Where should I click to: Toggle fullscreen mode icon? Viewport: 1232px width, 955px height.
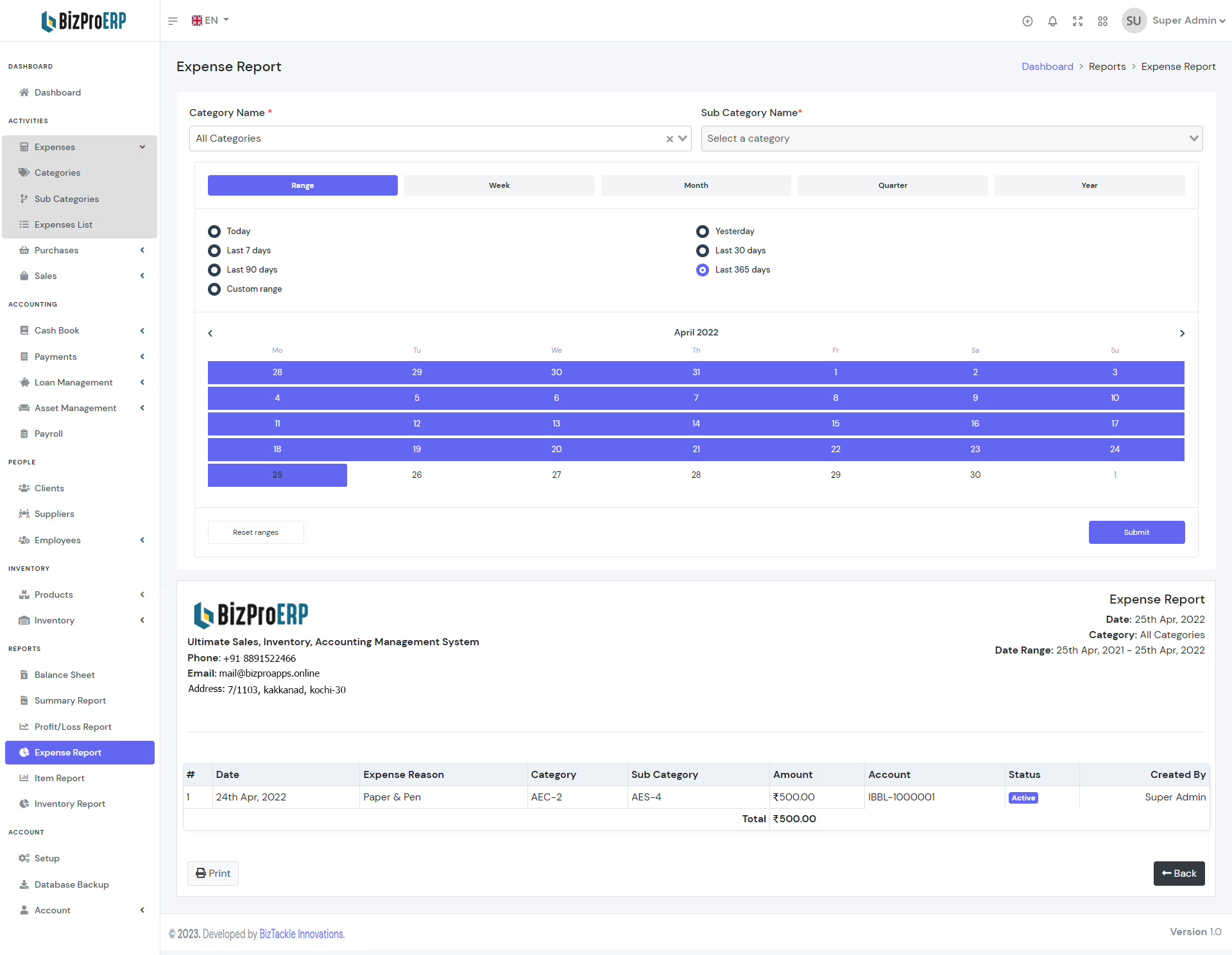tap(1077, 21)
